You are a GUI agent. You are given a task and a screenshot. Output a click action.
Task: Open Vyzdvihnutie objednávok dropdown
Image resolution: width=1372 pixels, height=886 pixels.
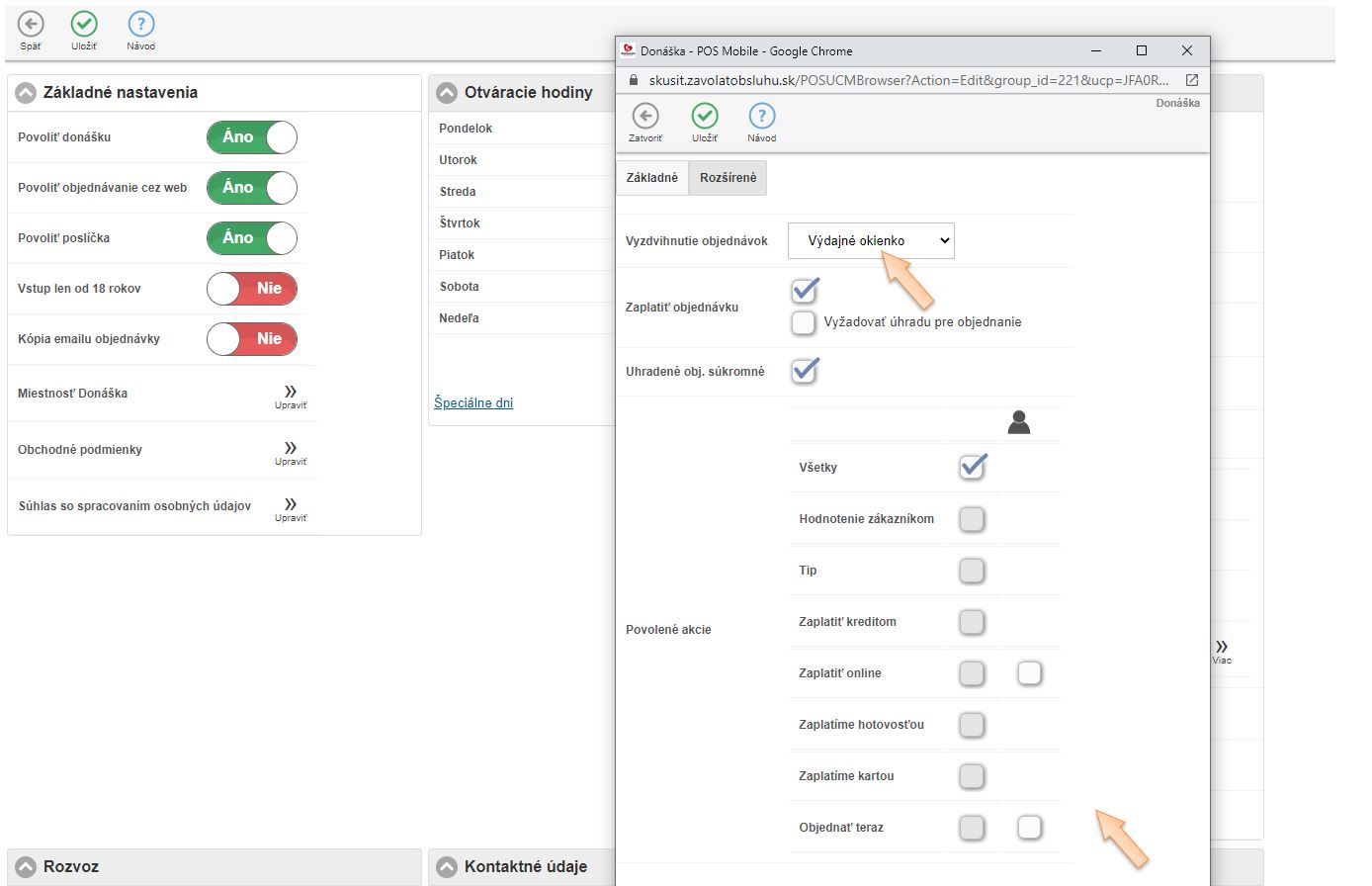871,240
